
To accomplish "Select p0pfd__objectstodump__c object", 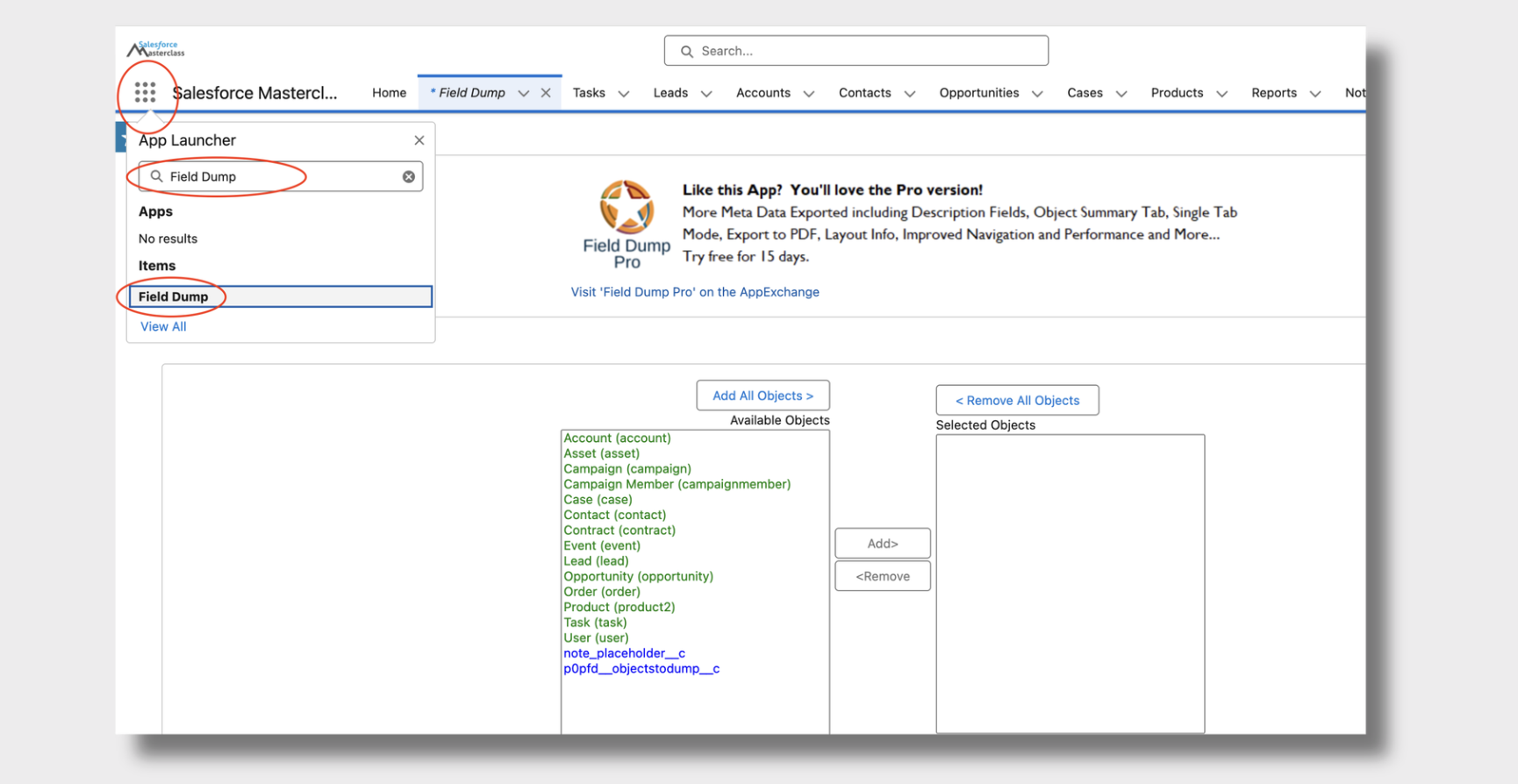I will pos(641,668).
